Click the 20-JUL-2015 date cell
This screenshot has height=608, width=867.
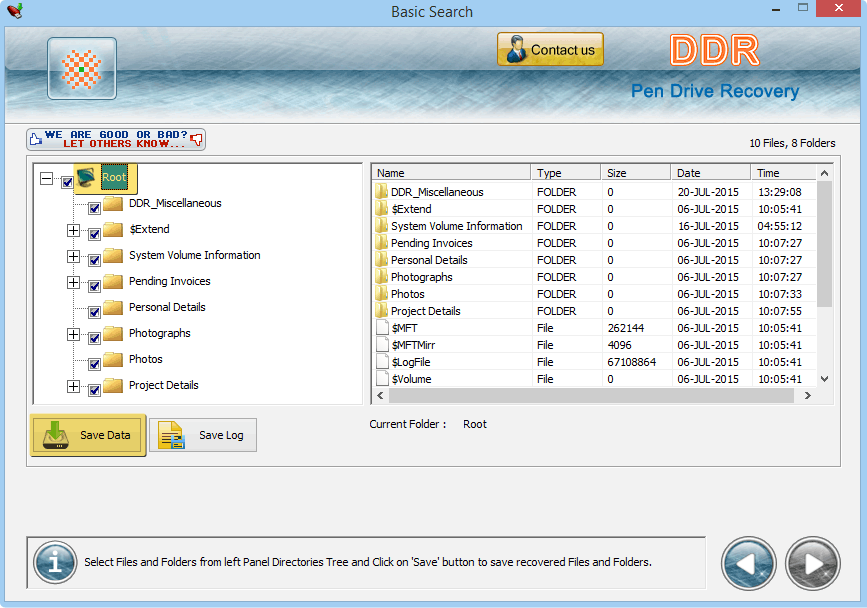tap(708, 192)
